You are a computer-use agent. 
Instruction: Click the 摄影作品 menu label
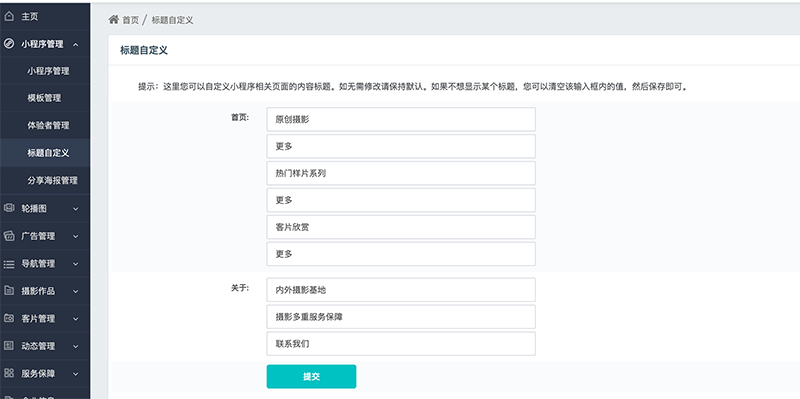click(38, 291)
